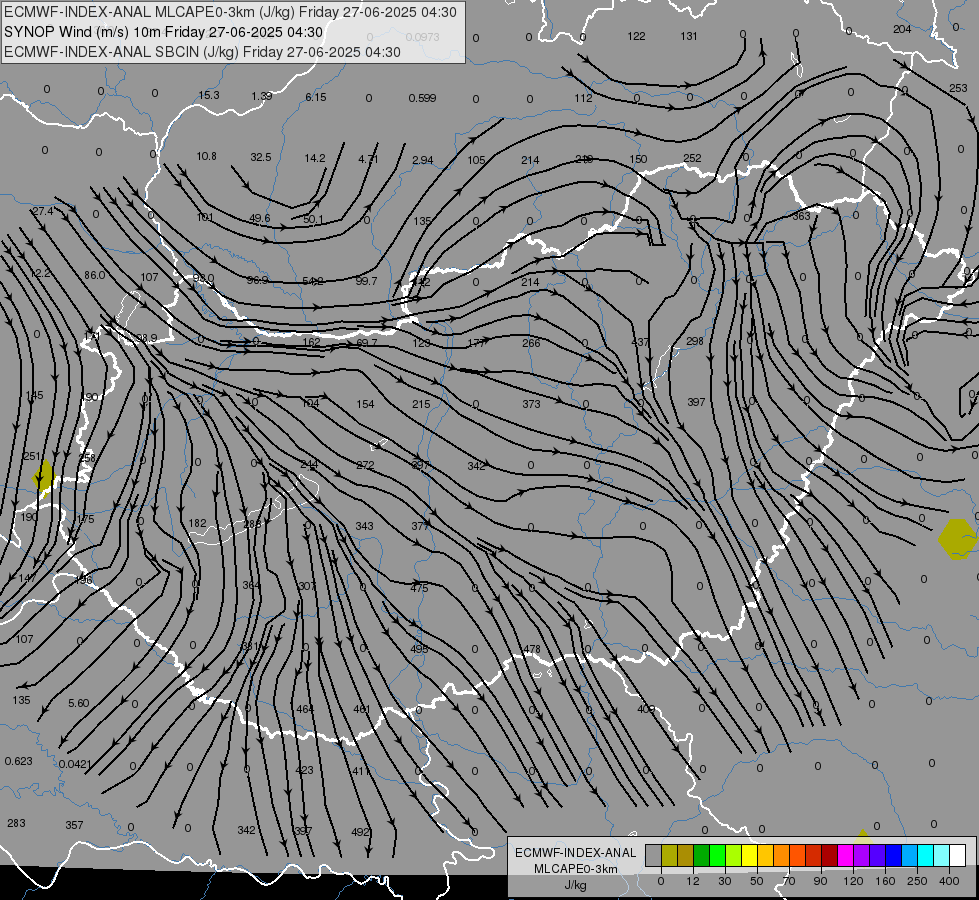Viewport: 979px width, 900px height.
Task: Click the legend title ECMWF-INDEX-ANAL
Action: (x=576, y=853)
